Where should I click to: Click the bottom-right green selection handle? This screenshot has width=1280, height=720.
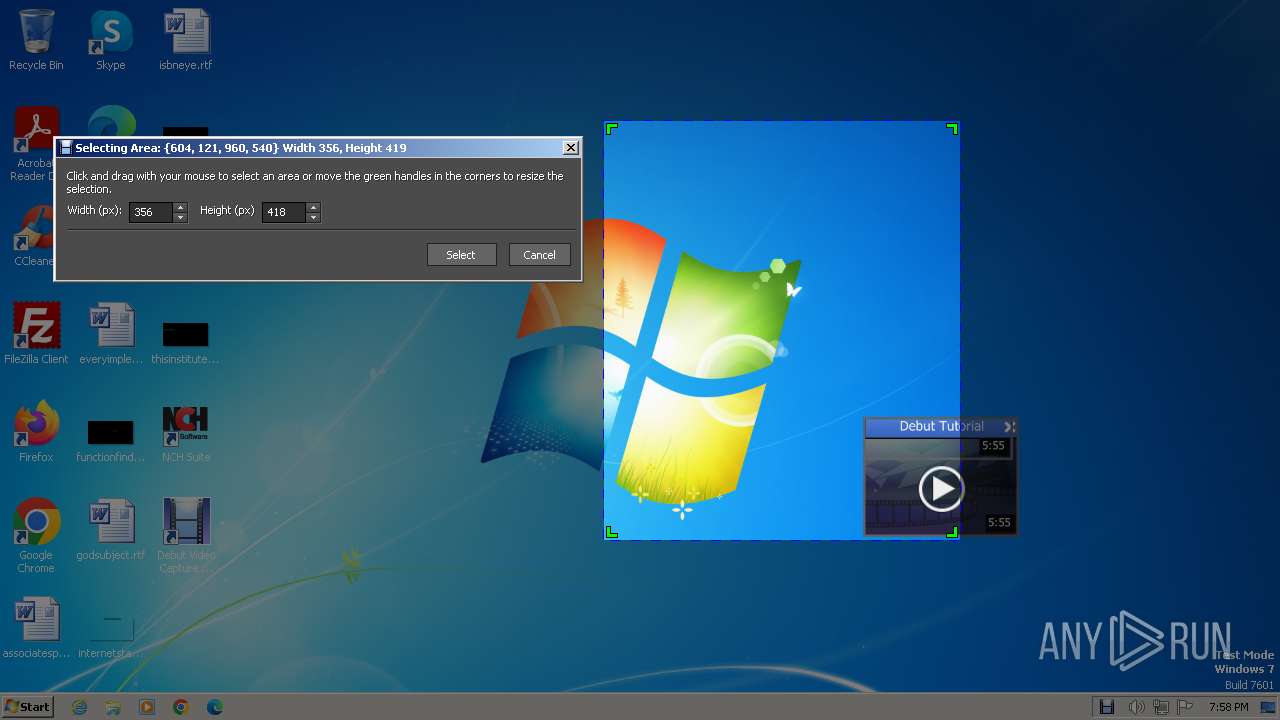952,532
